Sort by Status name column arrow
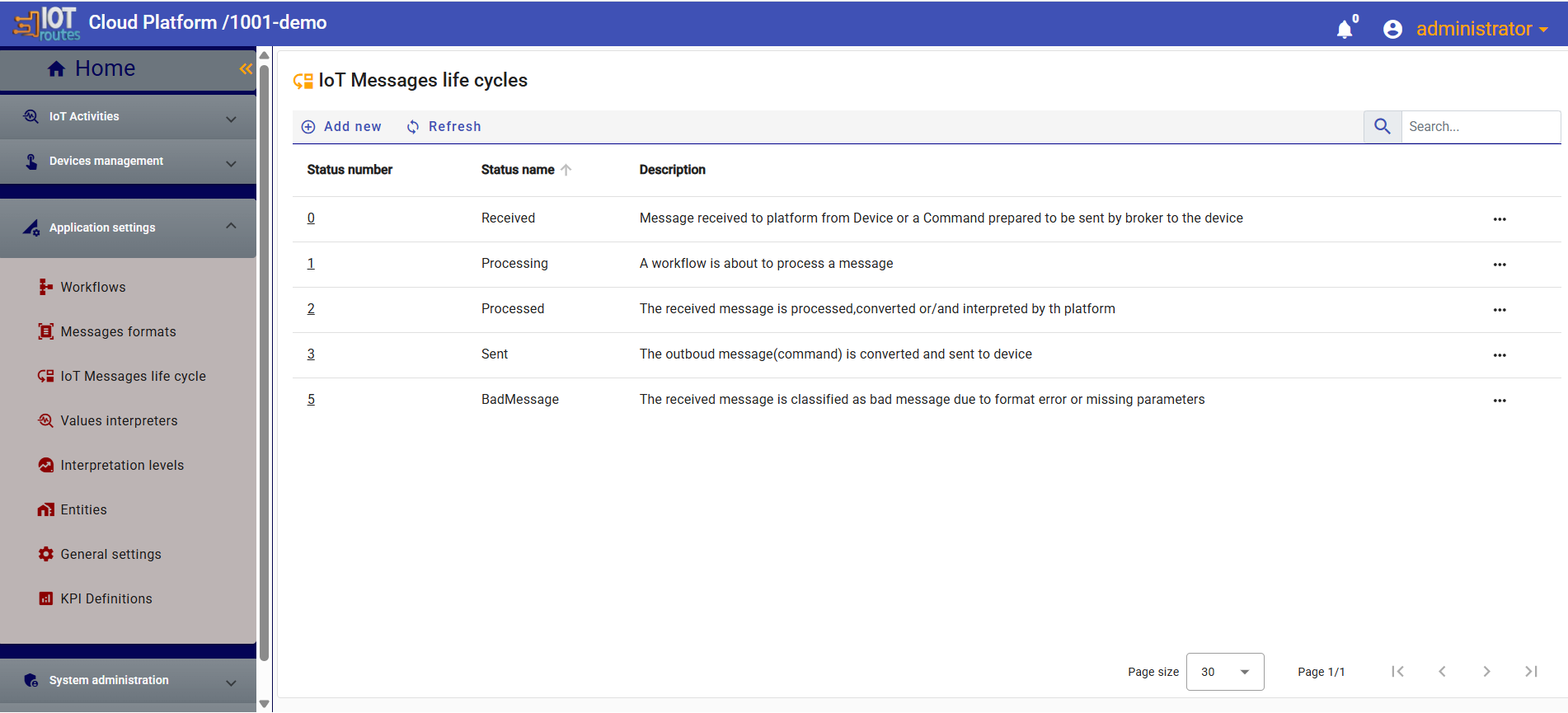 point(566,170)
